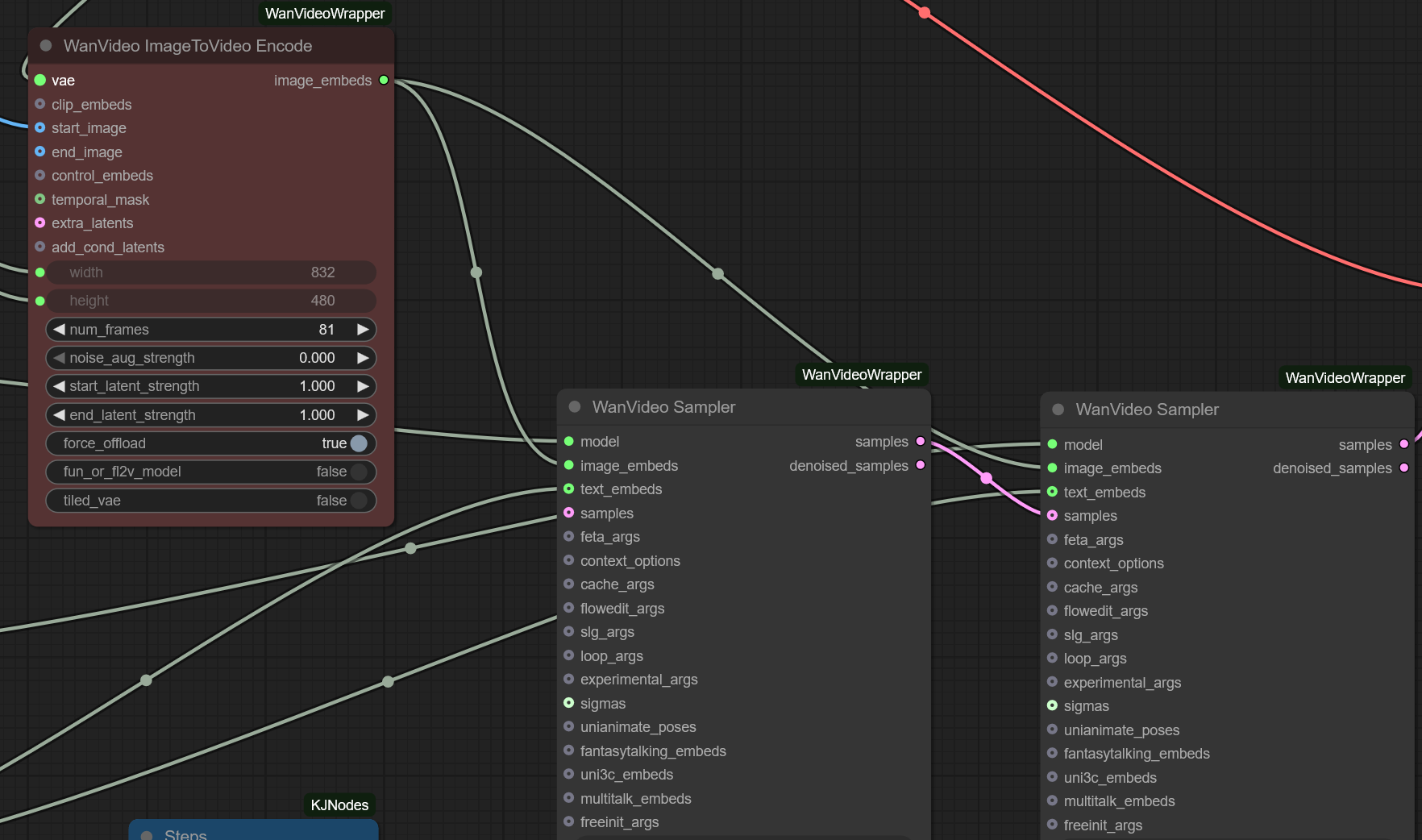Click the samples input socket on middle Sampler

pos(569,513)
